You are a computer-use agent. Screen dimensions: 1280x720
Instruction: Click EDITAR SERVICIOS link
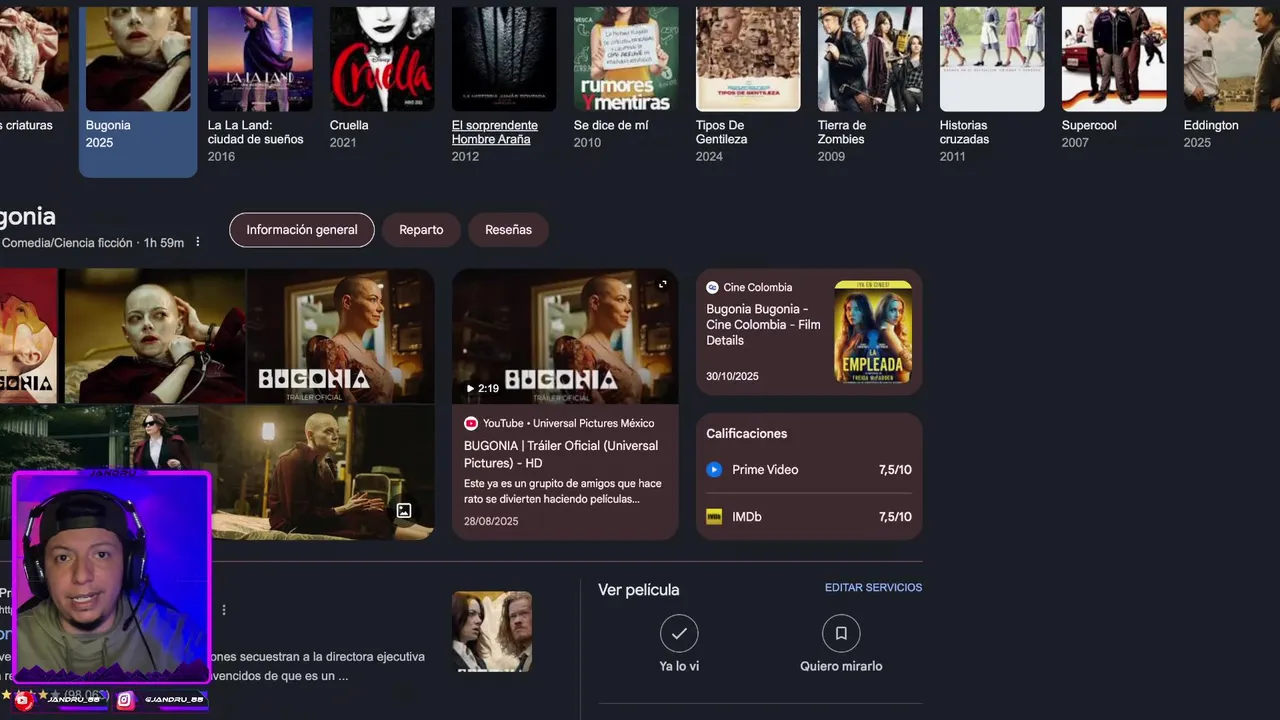tap(873, 588)
